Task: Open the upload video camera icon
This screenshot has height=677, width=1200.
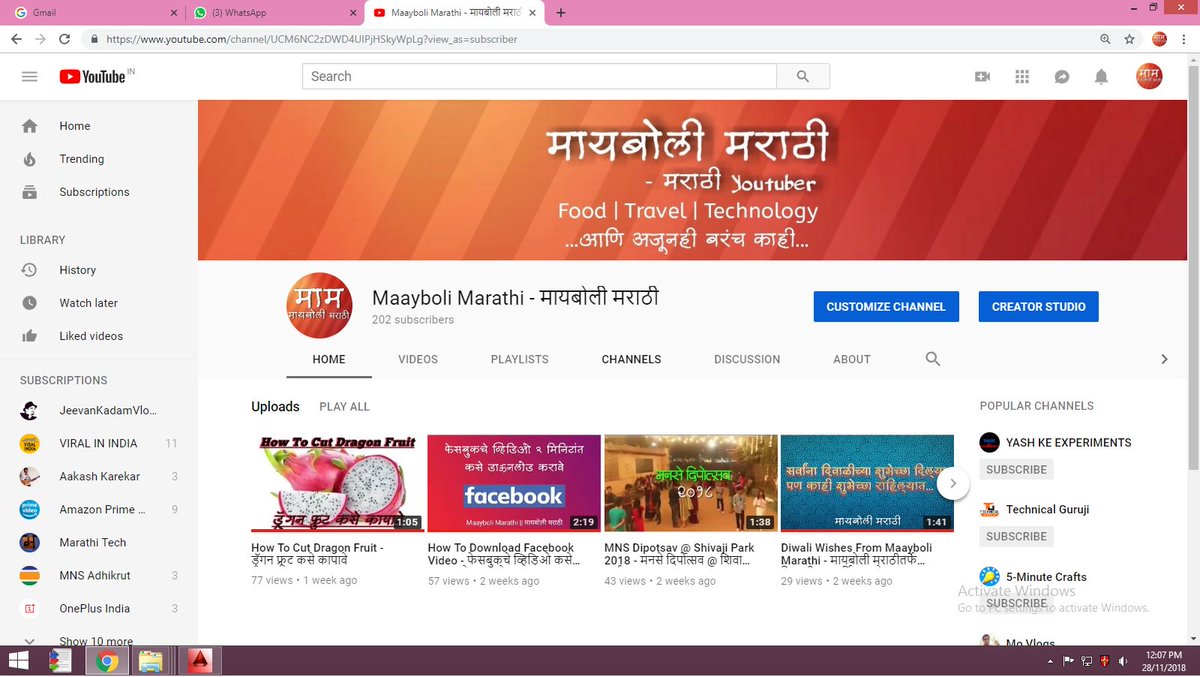Action: pyautogui.click(x=982, y=77)
